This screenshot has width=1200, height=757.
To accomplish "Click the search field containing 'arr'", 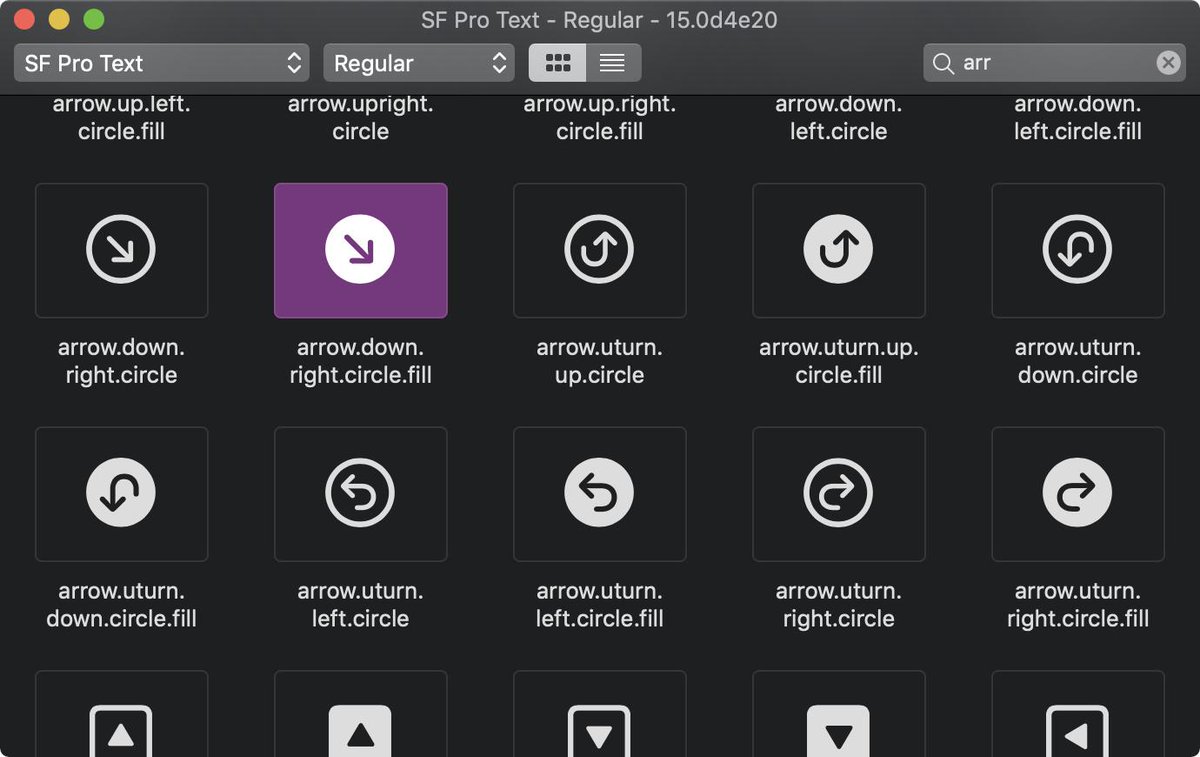I will [x=1054, y=63].
